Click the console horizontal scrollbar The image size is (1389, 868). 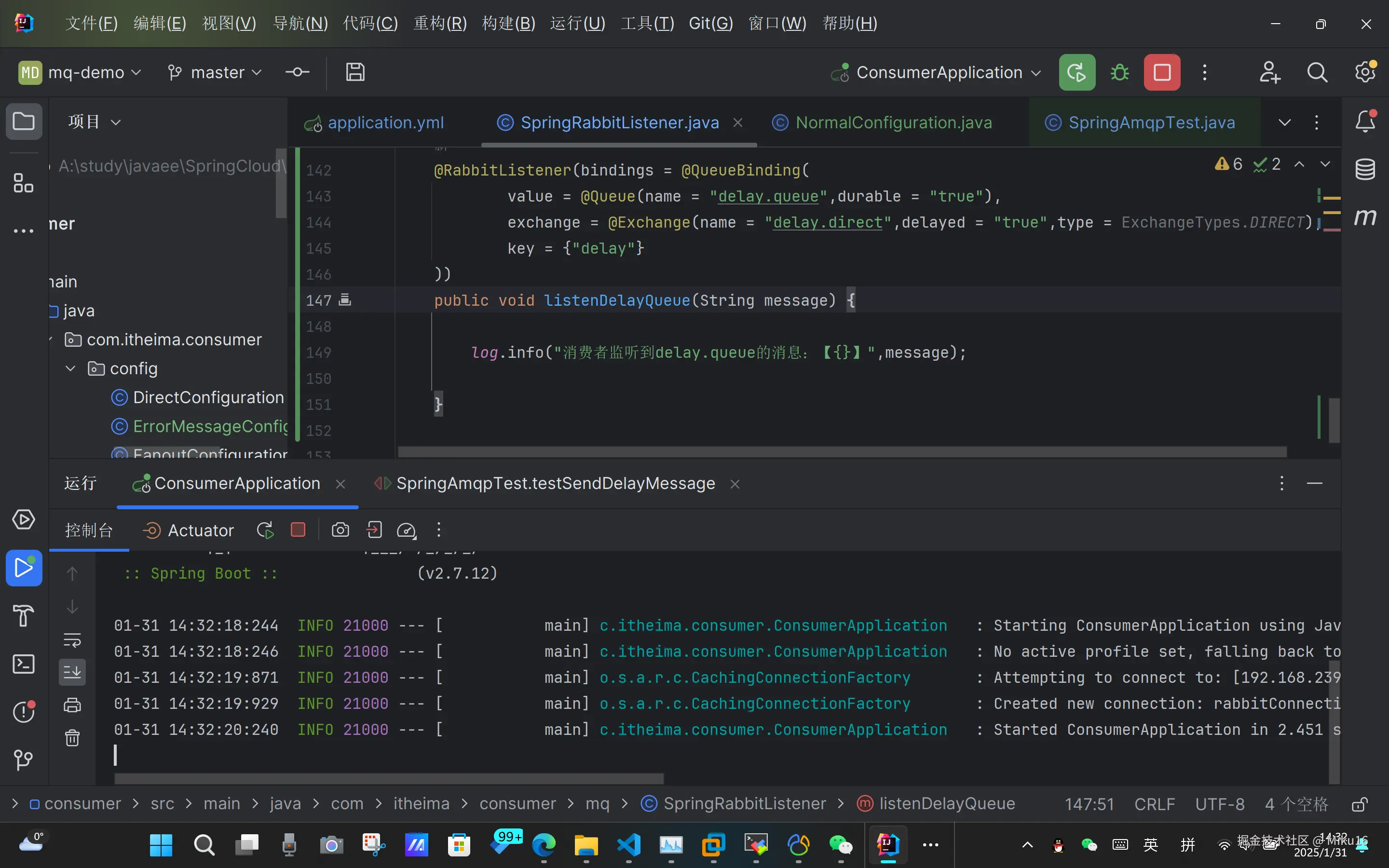[x=389, y=779]
